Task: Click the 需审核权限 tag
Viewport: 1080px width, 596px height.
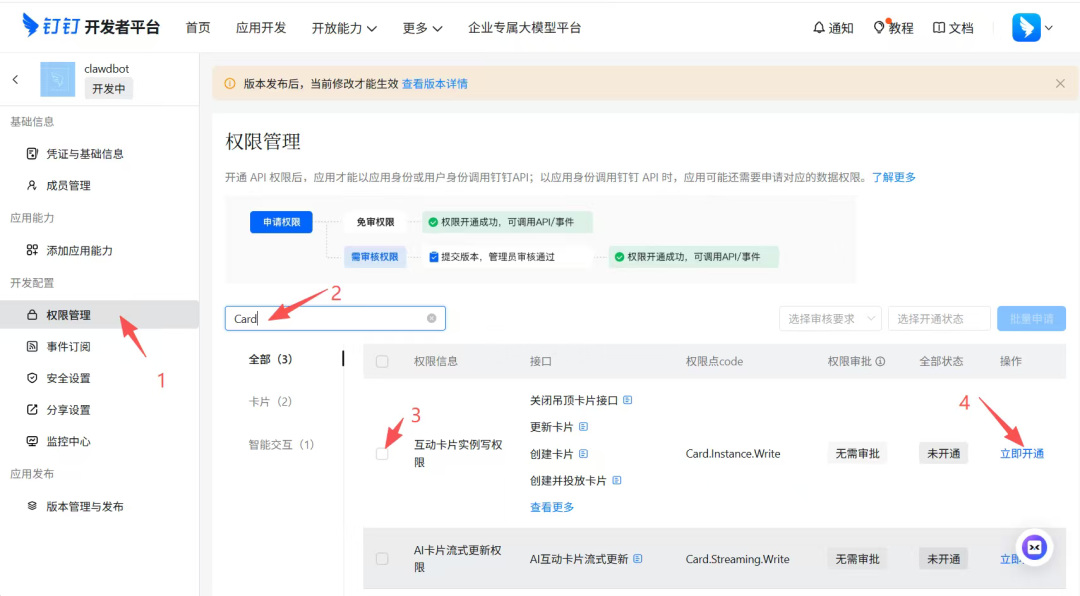Action: (375, 256)
